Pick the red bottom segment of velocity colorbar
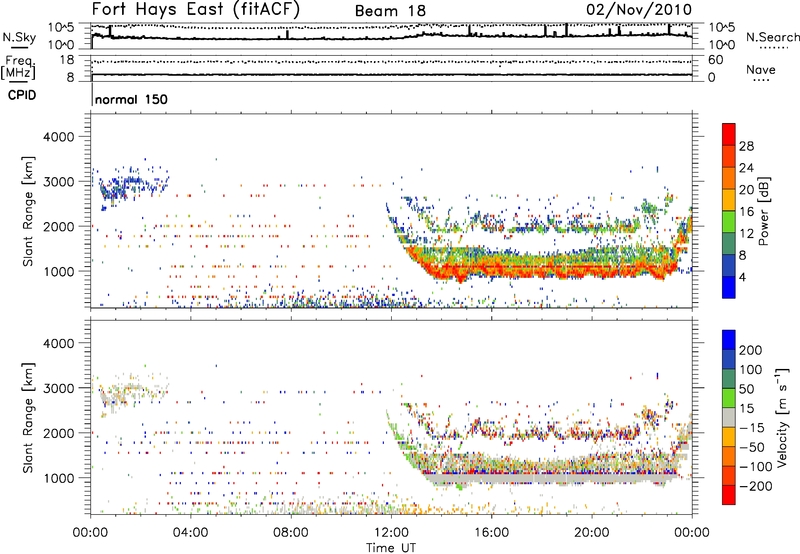 [729, 495]
